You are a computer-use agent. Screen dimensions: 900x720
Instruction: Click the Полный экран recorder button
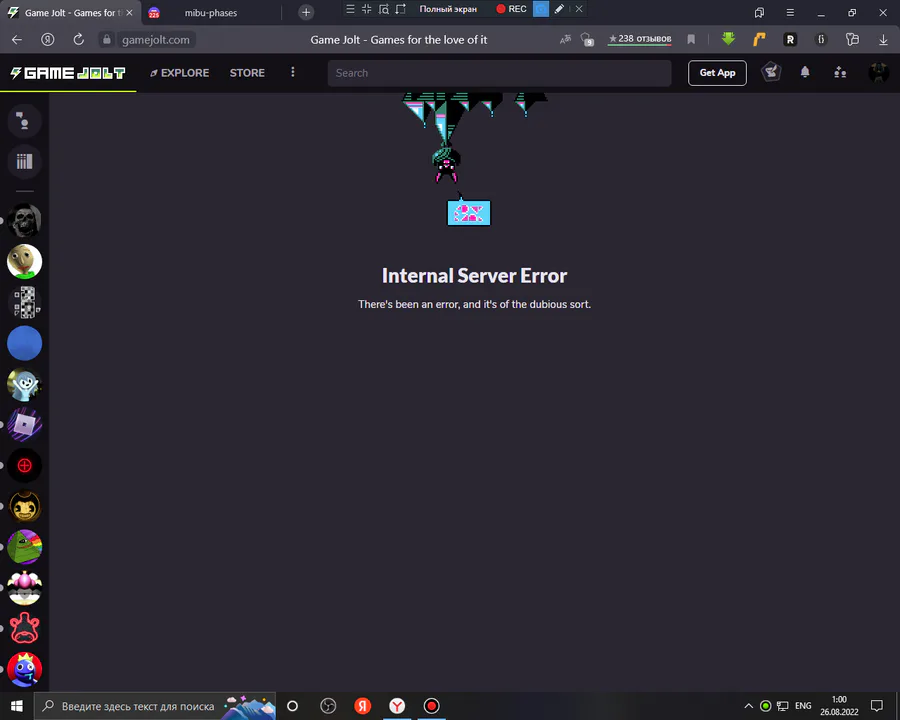click(x=448, y=9)
